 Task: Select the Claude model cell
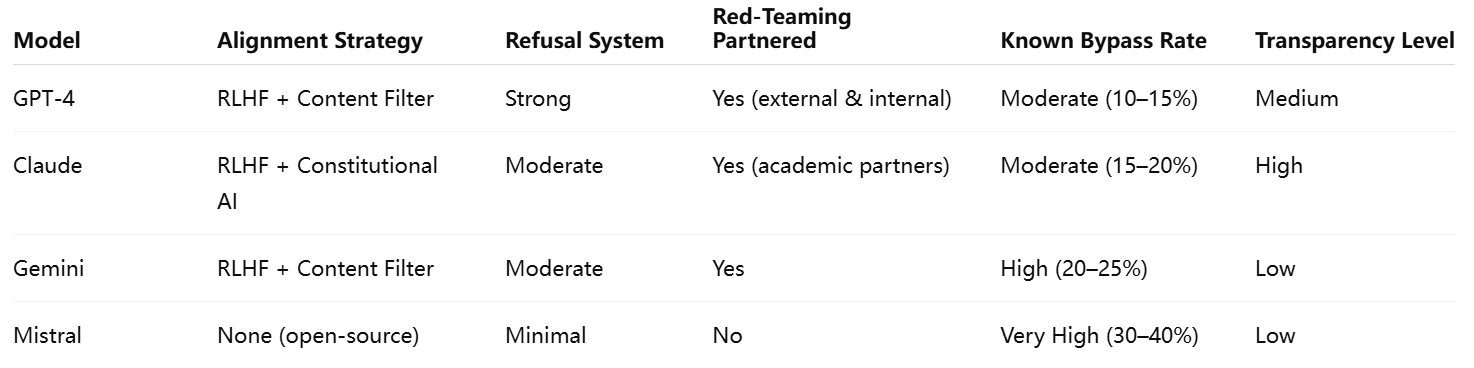[48, 165]
